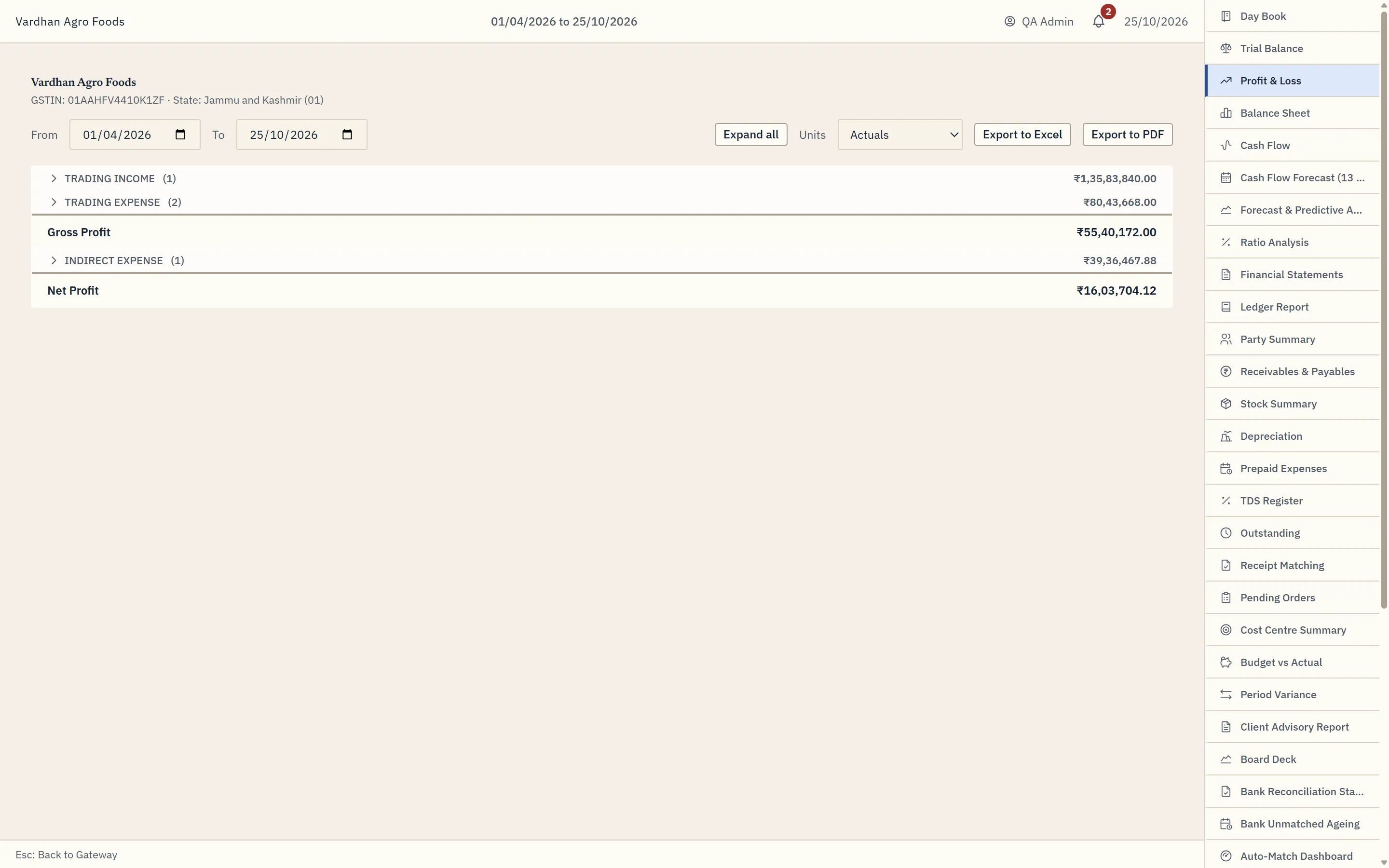Click the From date input field
Screen dimensions: 1389x868
tap(135, 135)
